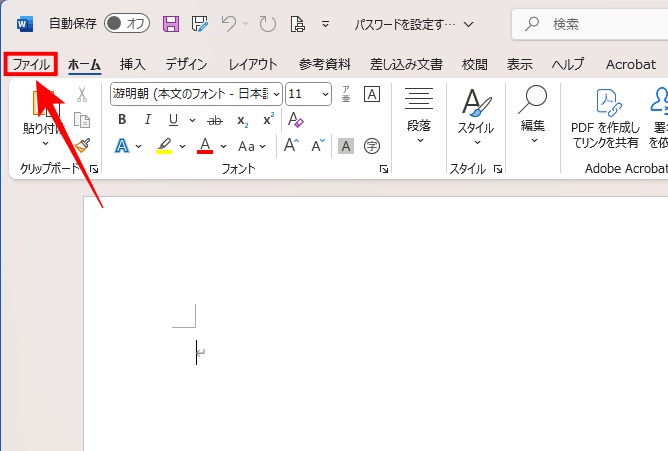Toggle subscript formatting
This screenshot has width=668, height=451.
coord(242,121)
